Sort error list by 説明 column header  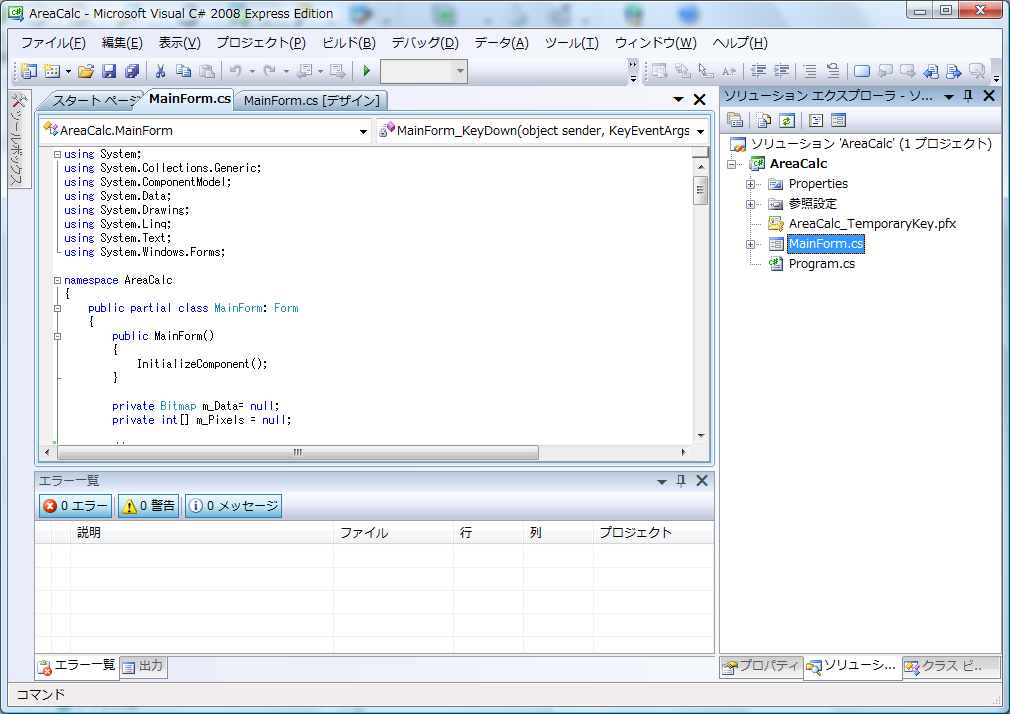[202, 533]
